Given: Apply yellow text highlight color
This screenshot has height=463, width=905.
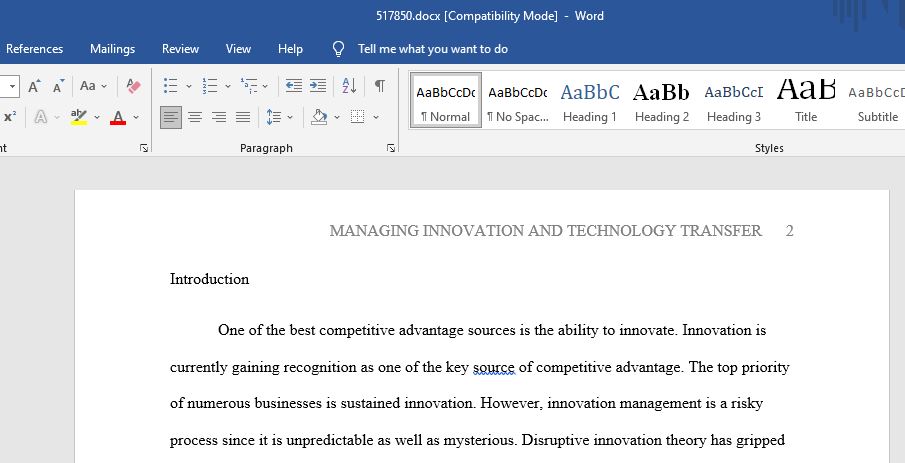Looking at the screenshot, I should 78,117.
